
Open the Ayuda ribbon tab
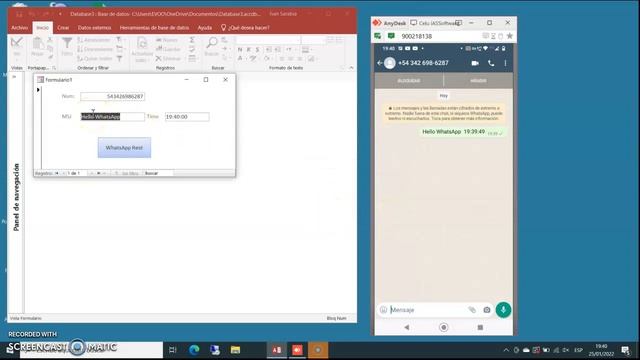click(x=204, y=28)
